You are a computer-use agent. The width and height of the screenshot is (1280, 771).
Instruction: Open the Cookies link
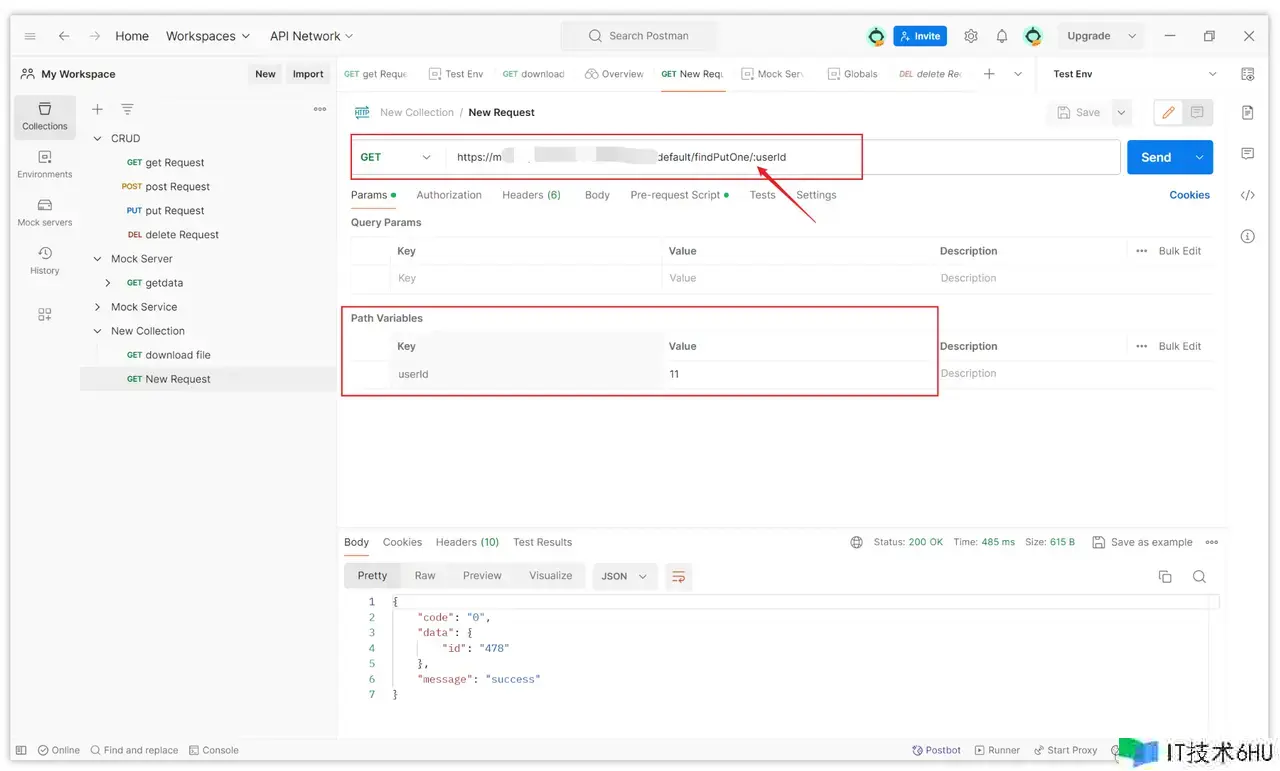point(1189,195)
